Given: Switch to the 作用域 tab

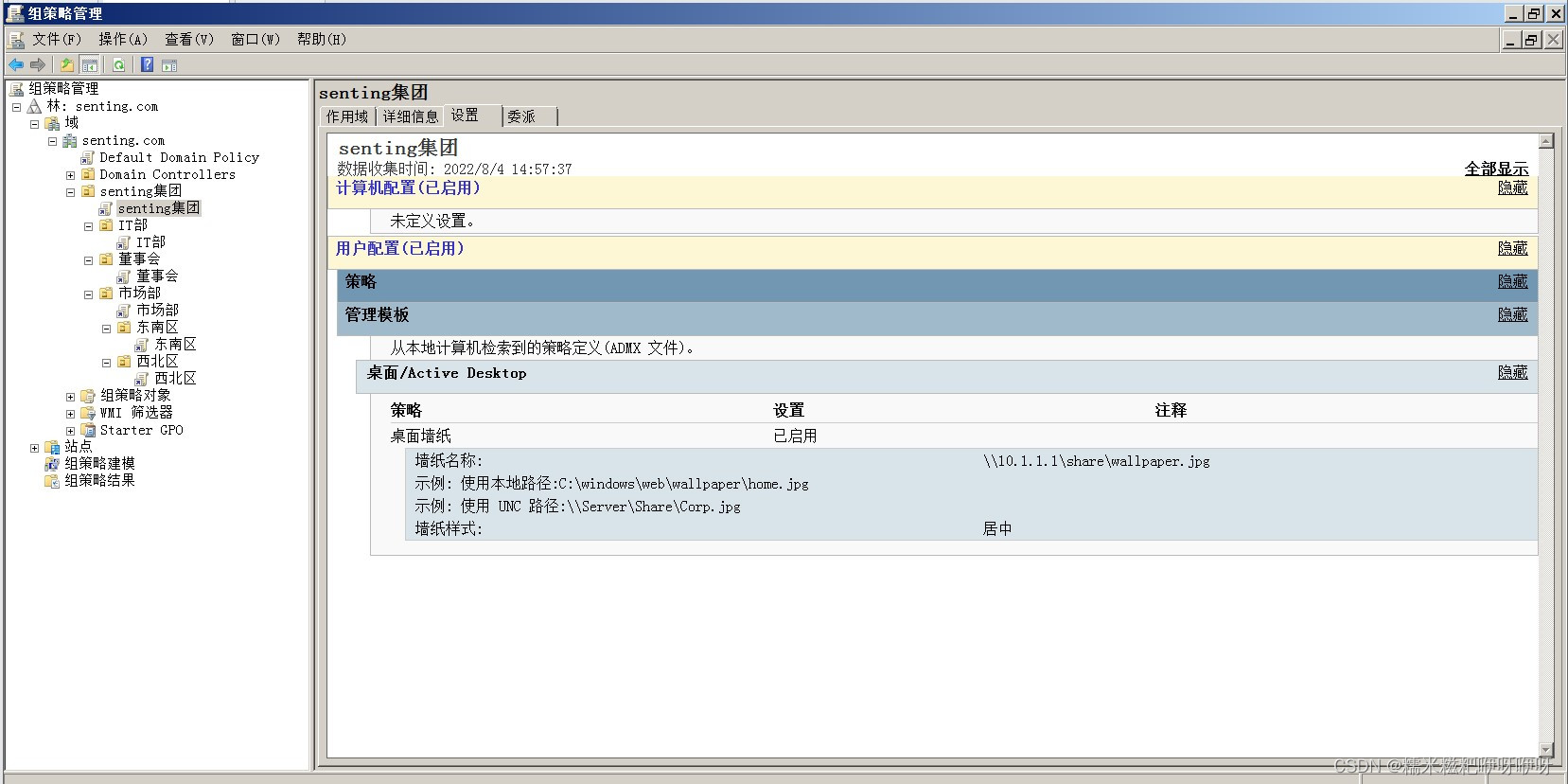Looking at the screenshot, I should (347, 116).
